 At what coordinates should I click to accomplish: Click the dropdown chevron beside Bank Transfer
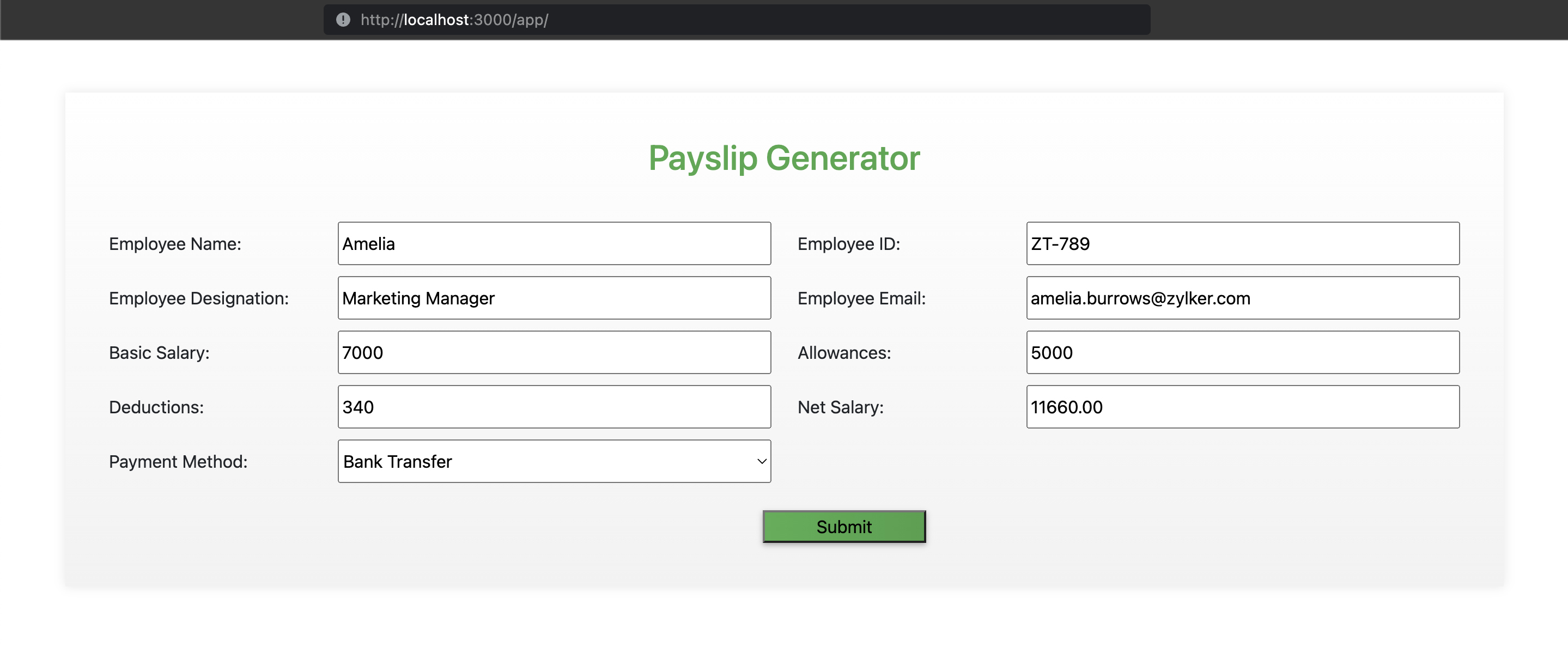coord(762,461)
